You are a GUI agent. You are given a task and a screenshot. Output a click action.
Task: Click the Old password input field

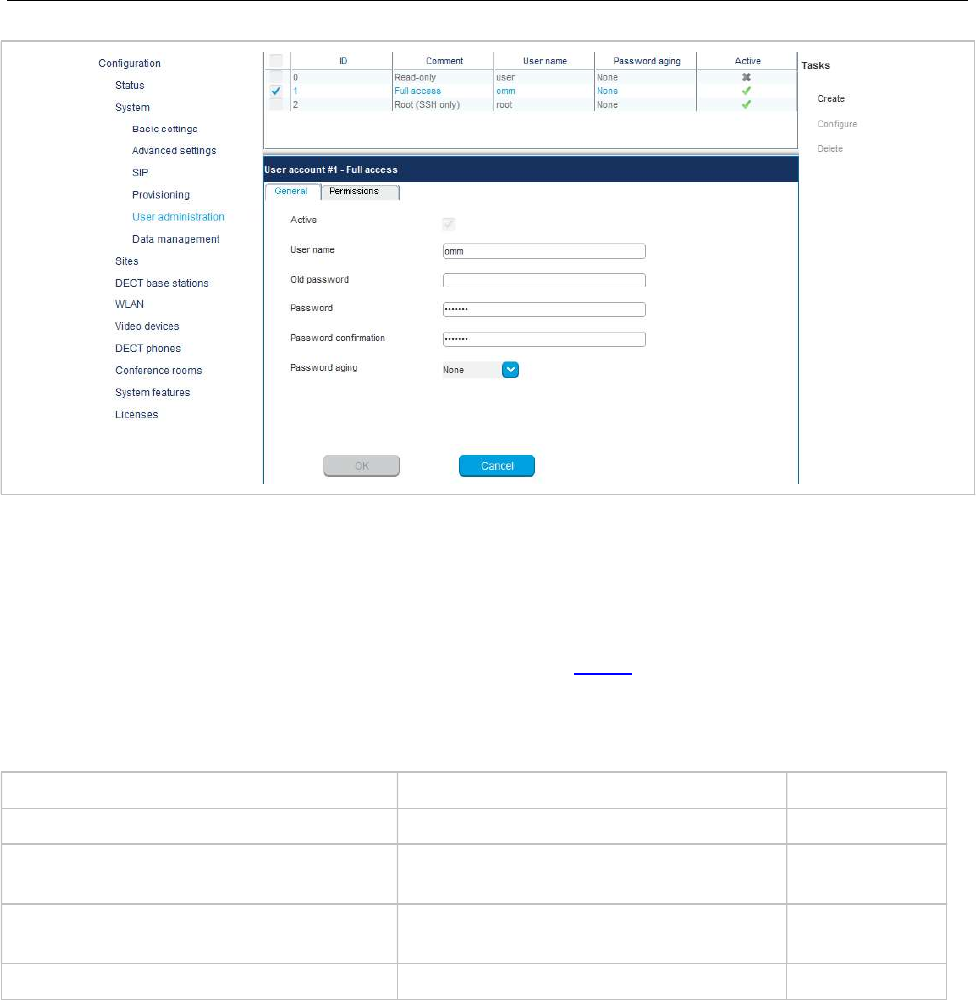pyautogui.click(x=544, y=280)
